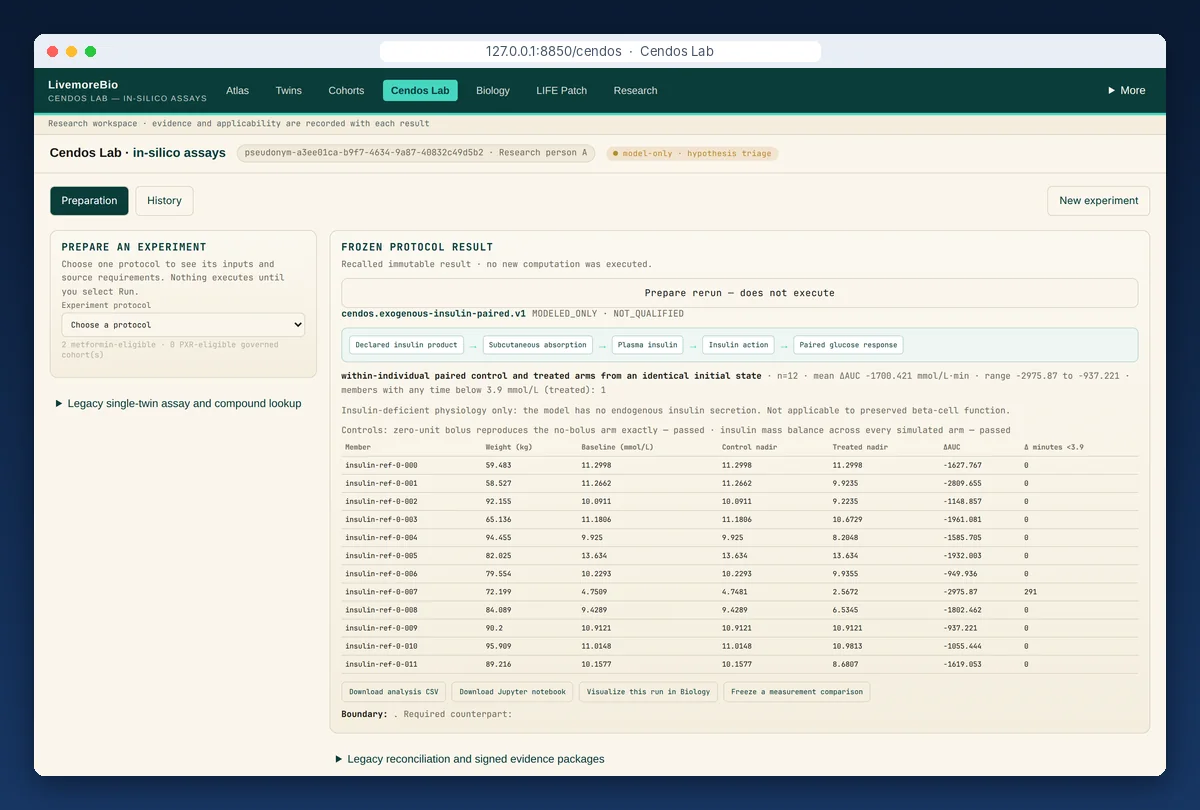Image resolution: width=1200 pixels, height=810 pixels.
Task: Open the Choose a protocol dropdown
Action: click(x=183, y=325)
